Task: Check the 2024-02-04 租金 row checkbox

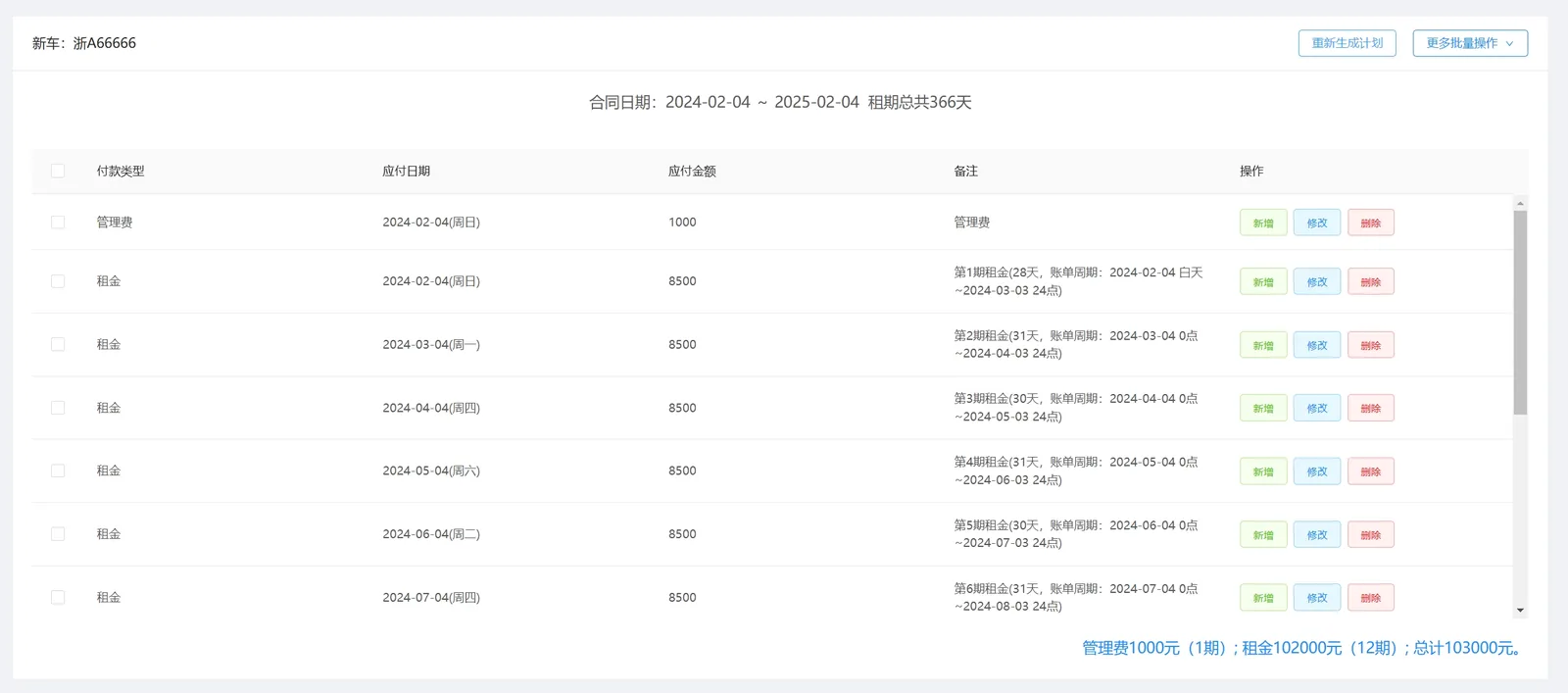Action: pos(58,281)
